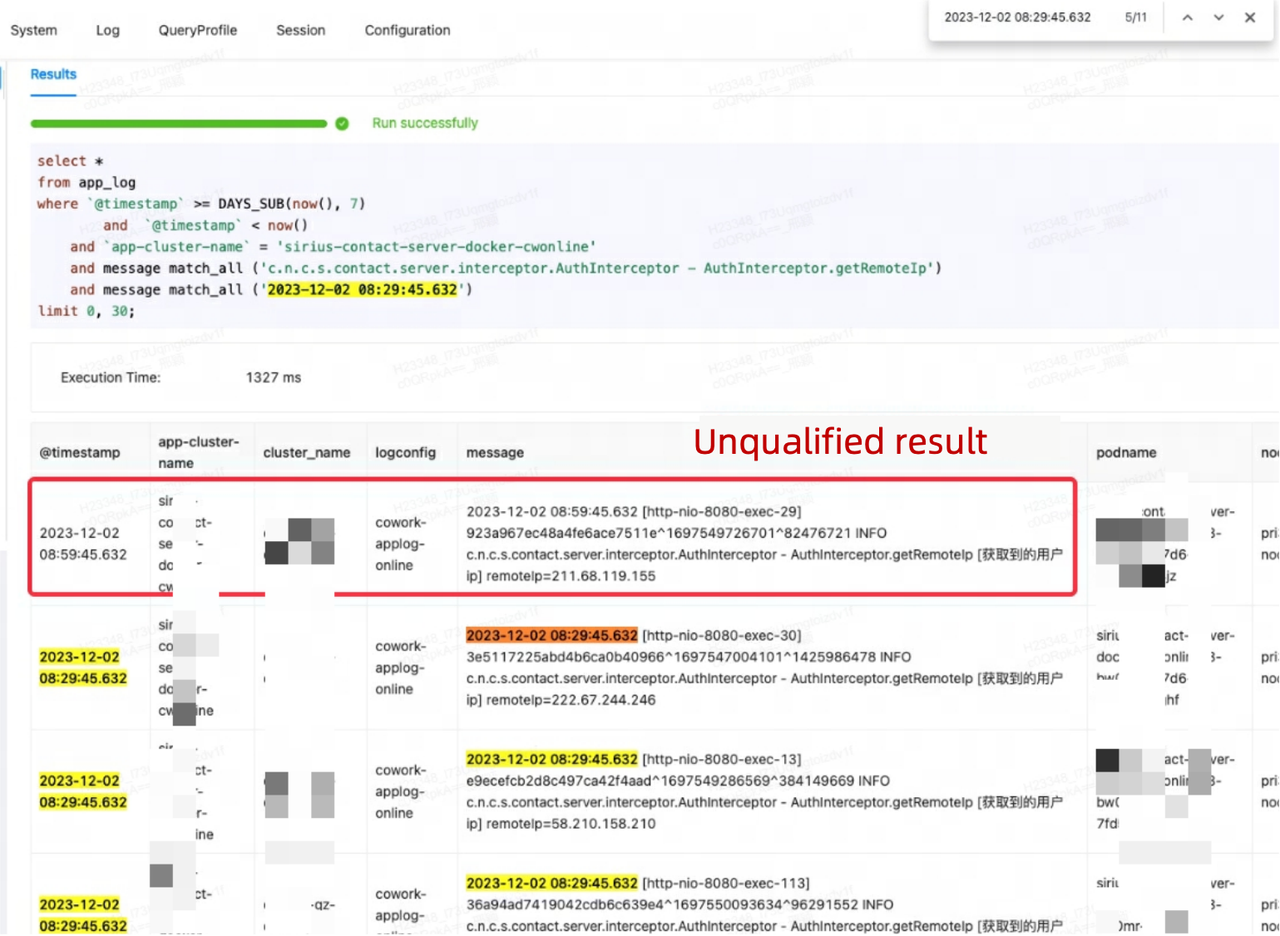Click the timestamp search input field
The height and width of the screenshot is (936, 1280).
(x=1018, y=18)
